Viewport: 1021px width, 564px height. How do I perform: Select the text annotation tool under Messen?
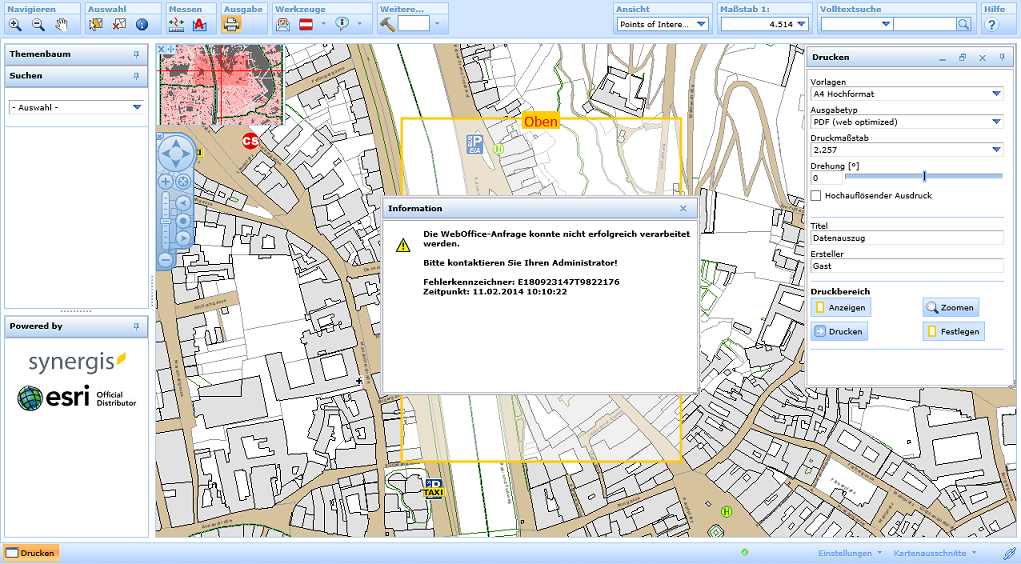click(x=199, y=24)
